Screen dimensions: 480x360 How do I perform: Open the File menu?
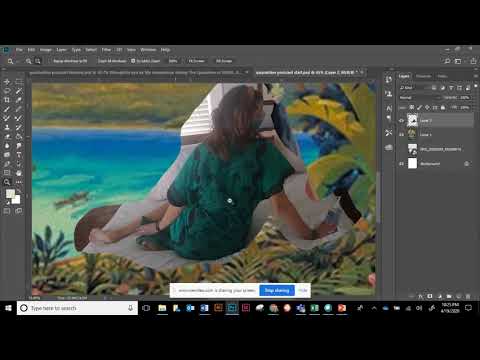coord(19,50)
